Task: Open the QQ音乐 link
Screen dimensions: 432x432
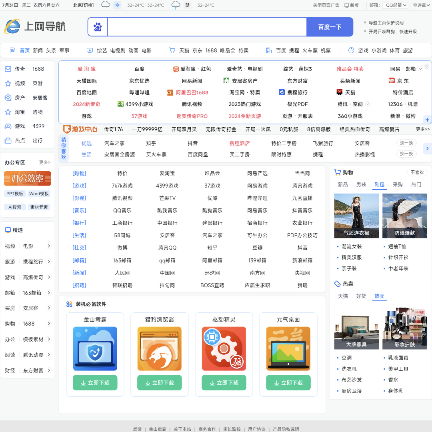Action: (122, 210)
